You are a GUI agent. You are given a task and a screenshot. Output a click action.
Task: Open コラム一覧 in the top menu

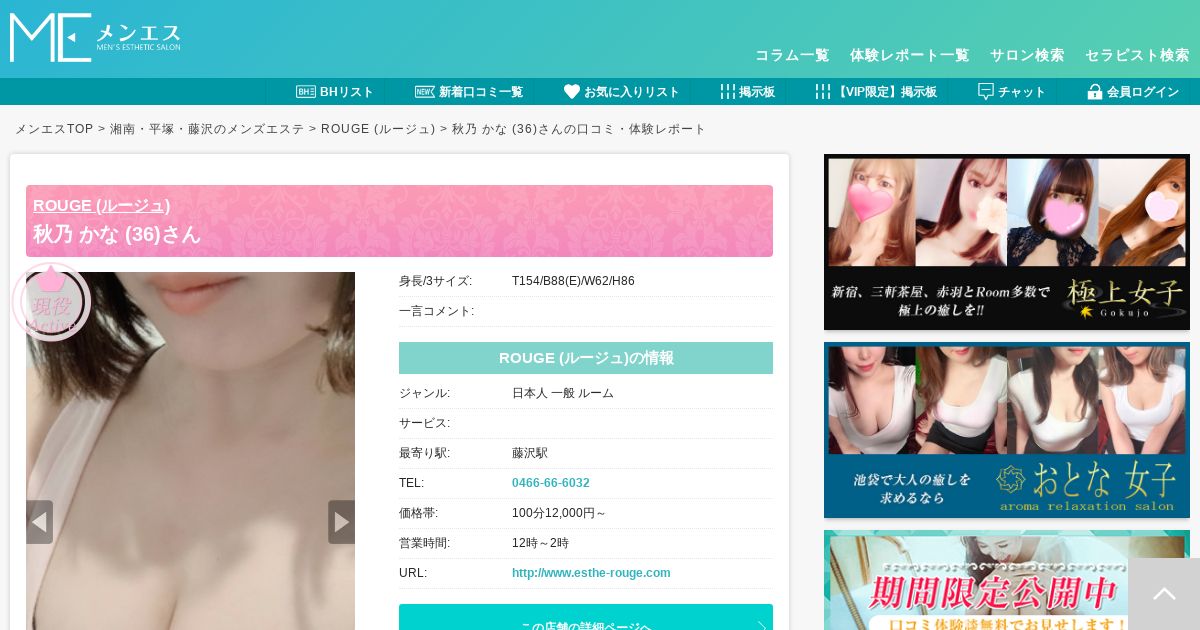tap(792, 55)
